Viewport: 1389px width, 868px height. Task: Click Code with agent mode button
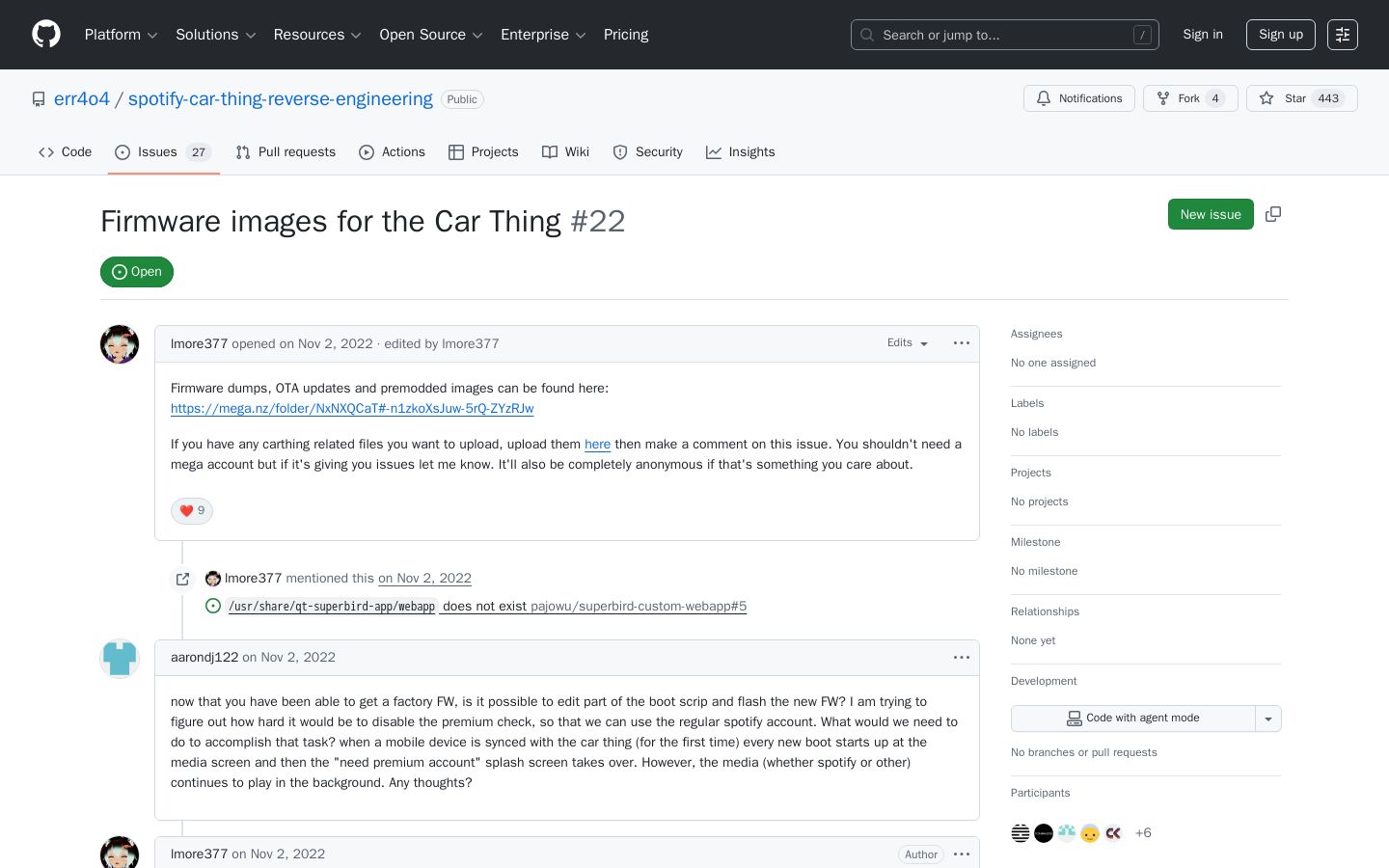[1133, 719]
